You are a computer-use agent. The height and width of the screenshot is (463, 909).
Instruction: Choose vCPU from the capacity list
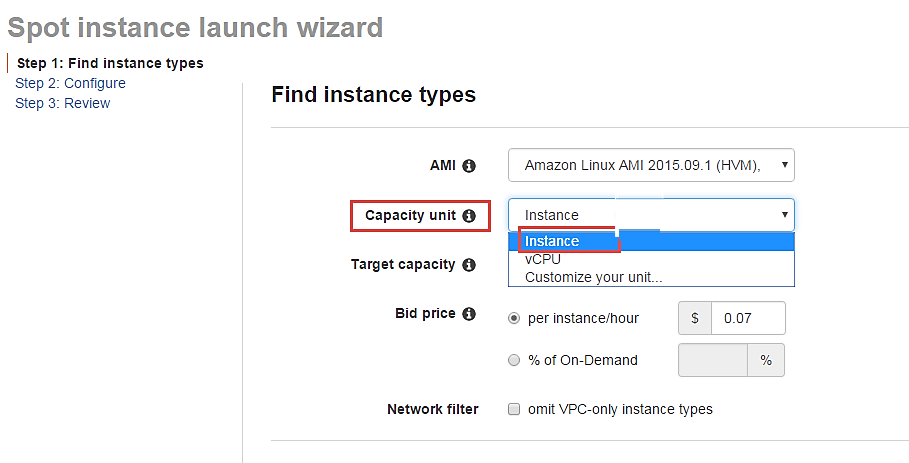click(x=543, y=259)
